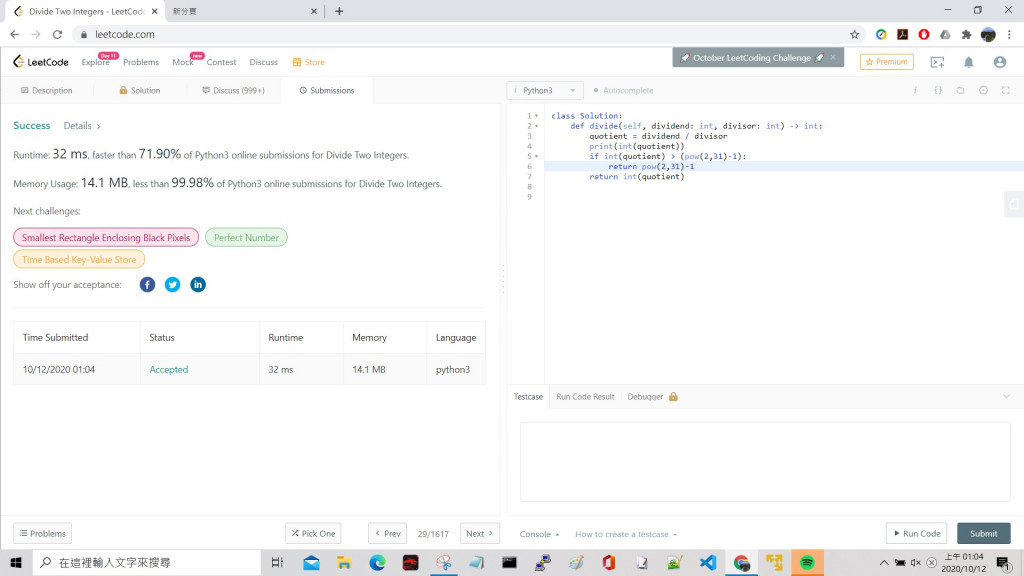
Task: Open Problems in navigation bar
Action: [141, 62]
